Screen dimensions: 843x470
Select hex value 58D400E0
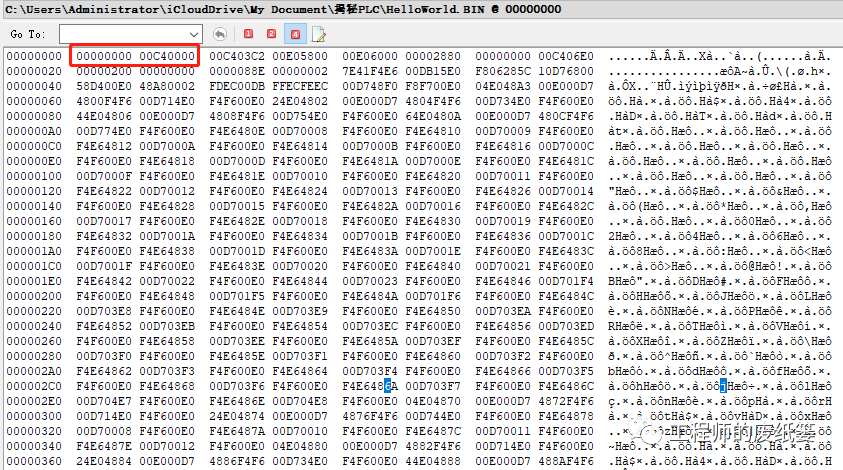tap(104, 86)
